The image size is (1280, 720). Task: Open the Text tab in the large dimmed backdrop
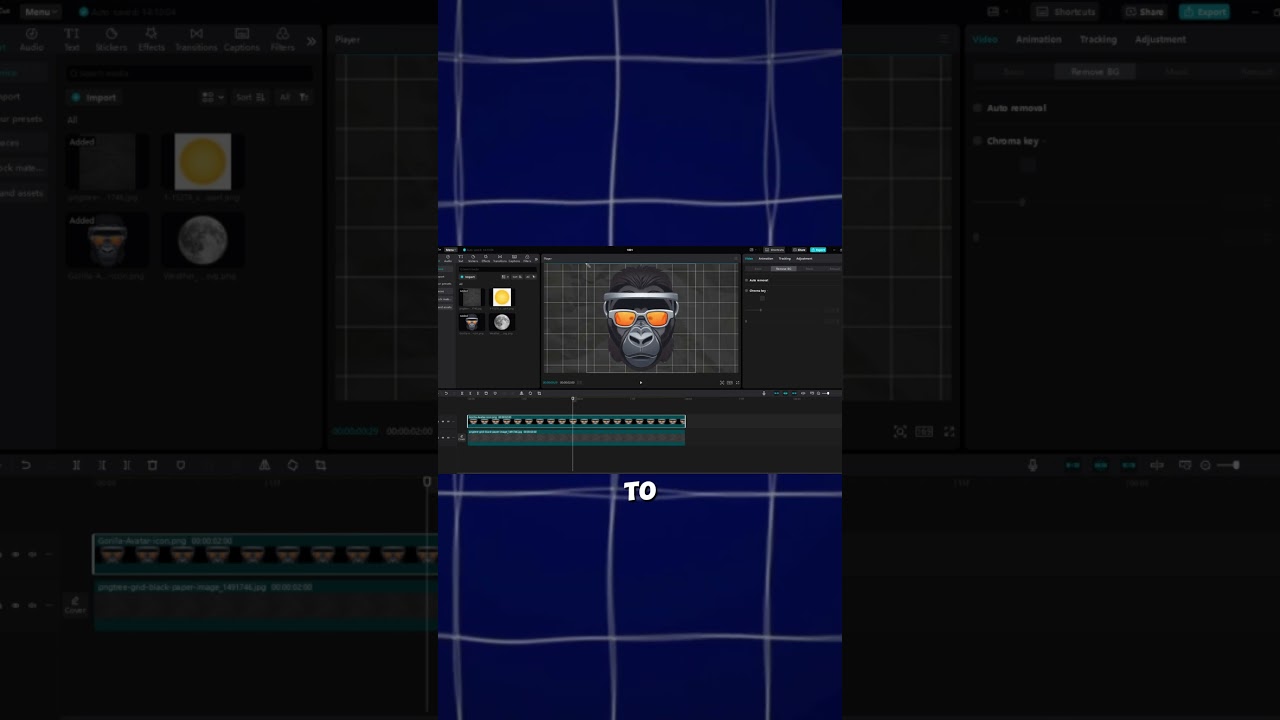[x=72, y=40]
